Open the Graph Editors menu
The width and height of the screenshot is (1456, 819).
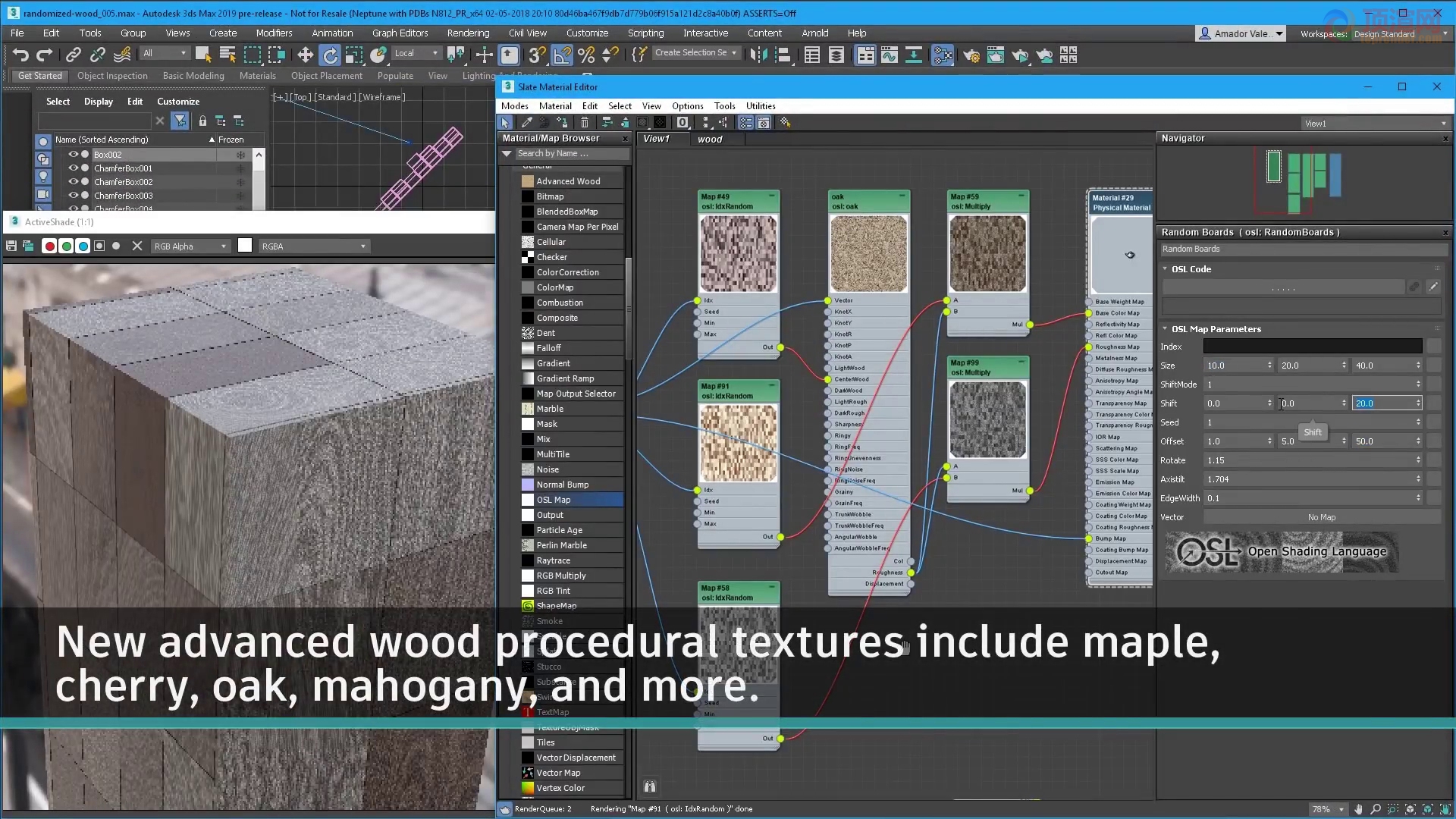pos(400,33)
